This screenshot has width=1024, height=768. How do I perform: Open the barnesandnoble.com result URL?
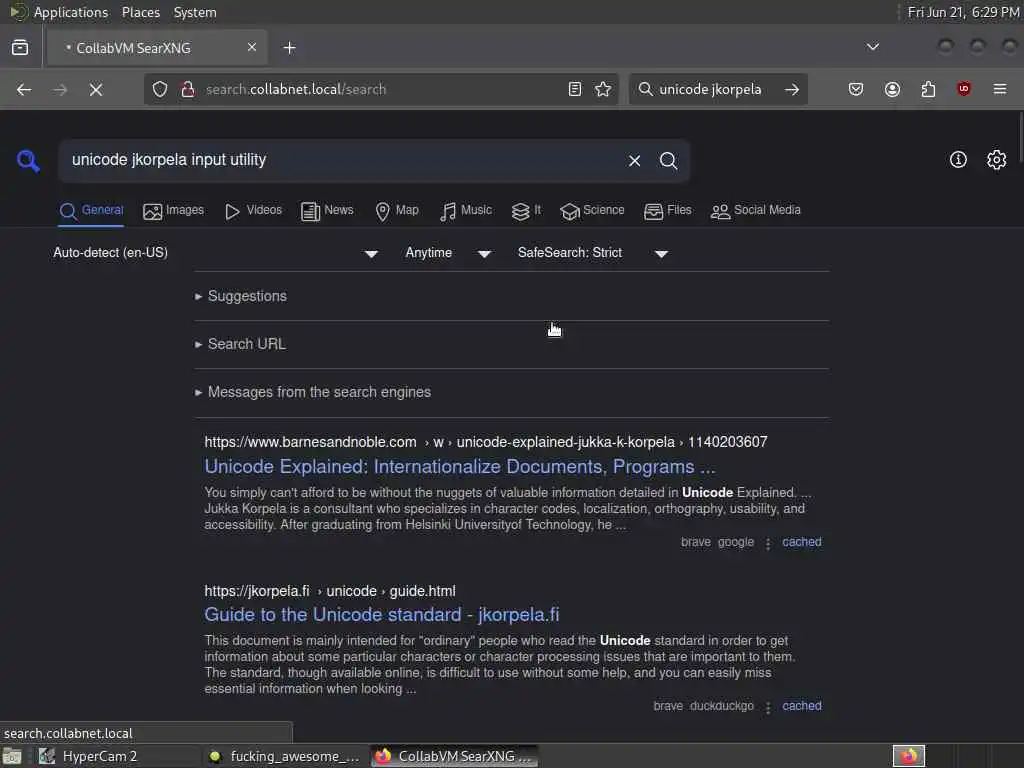[x=486, y=442]
